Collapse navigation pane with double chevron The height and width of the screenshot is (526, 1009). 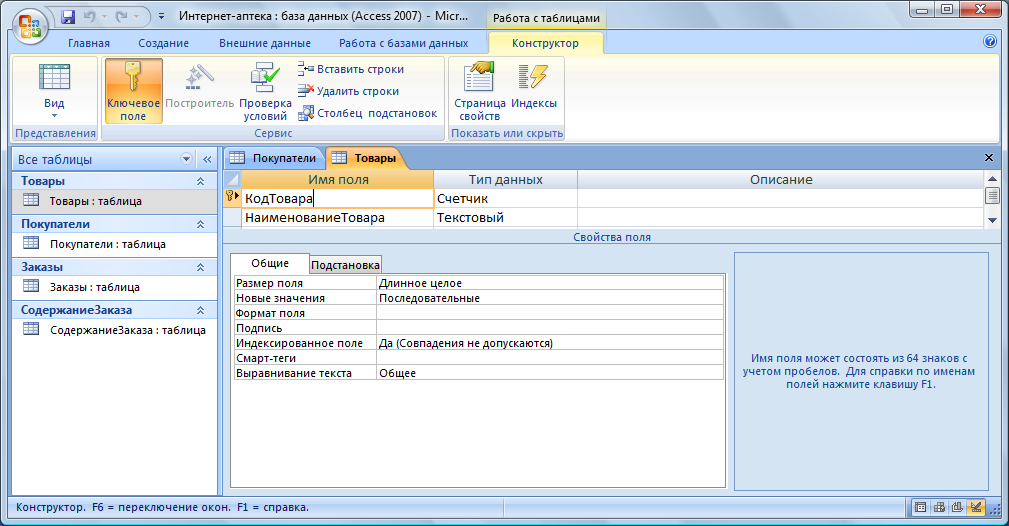(x=207, y=159)
